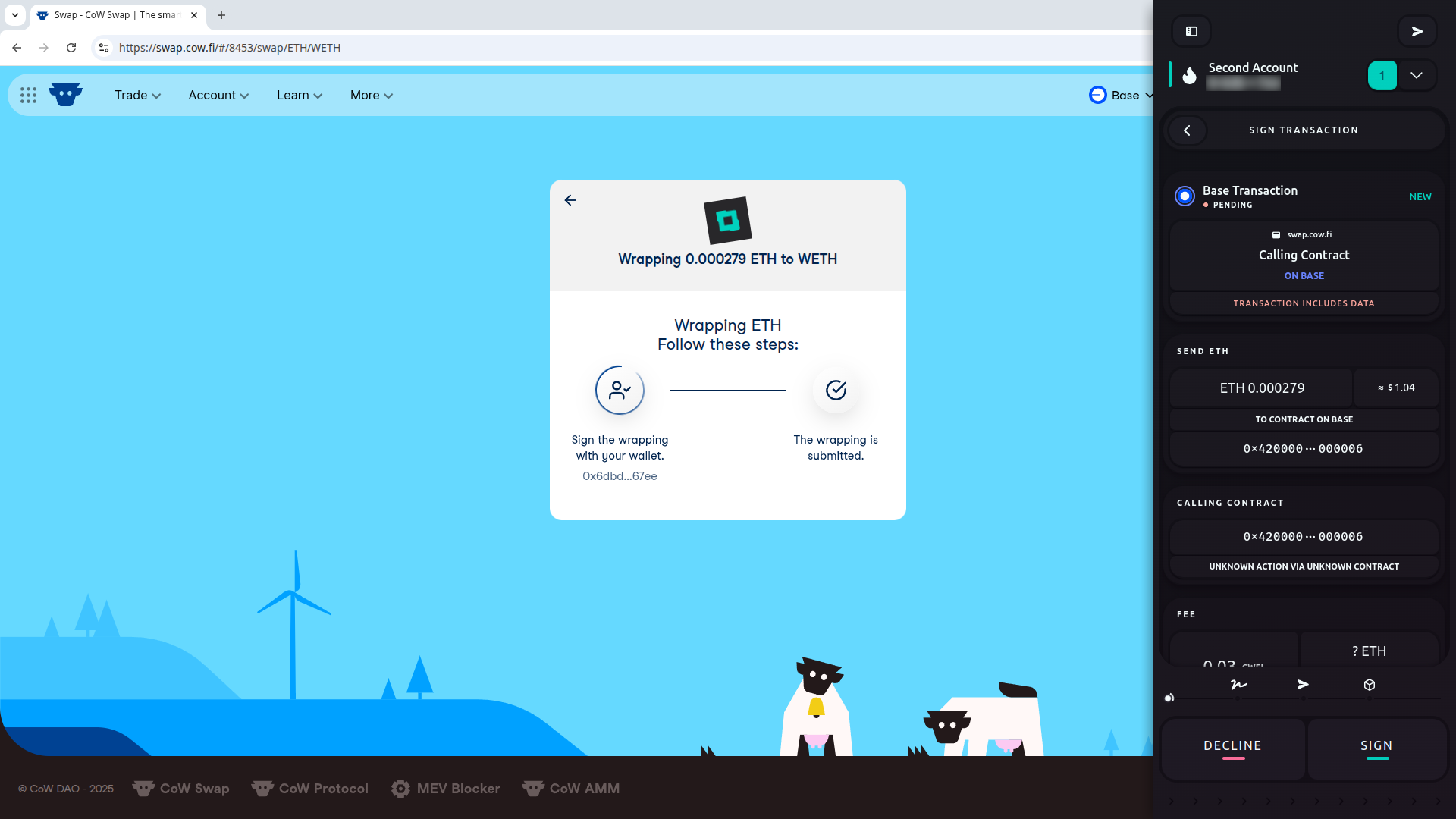The image size is (1456, 819).
Task: Click the pending transactions count badge
Action: coord(1382,75)
